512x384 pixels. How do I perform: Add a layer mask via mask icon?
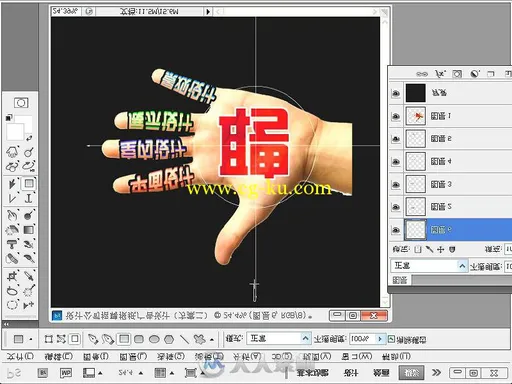tap(457, 74)
